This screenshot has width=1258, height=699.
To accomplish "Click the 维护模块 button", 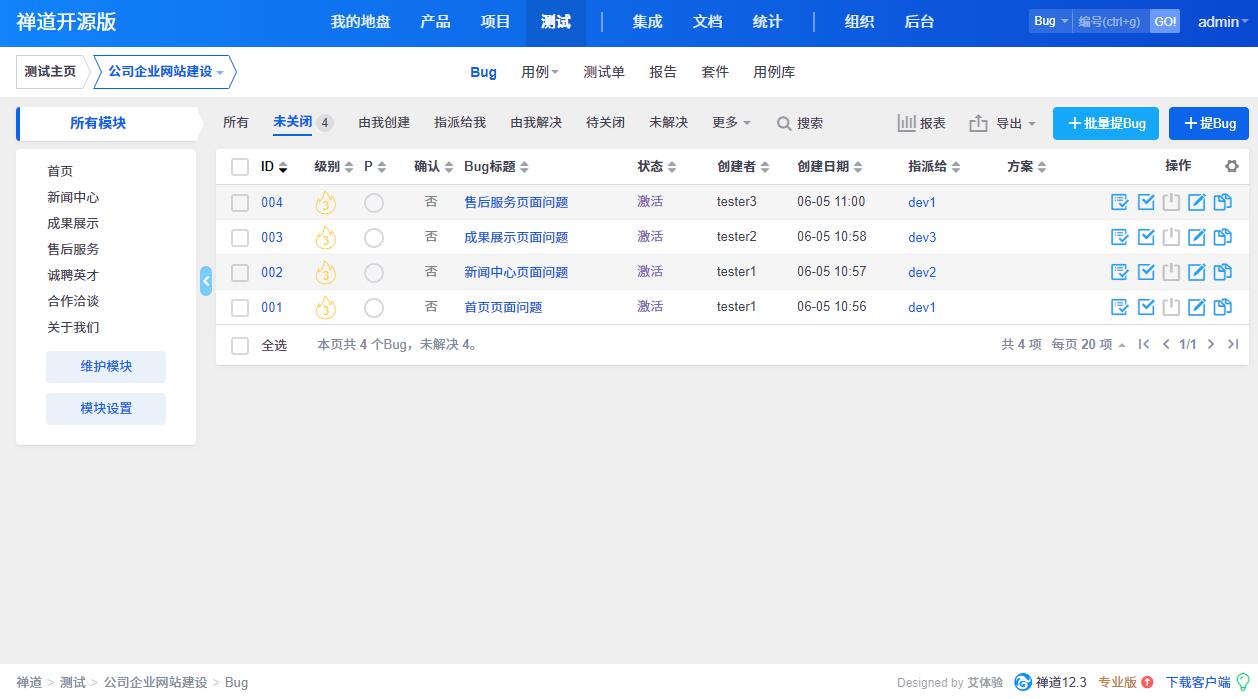I will 106,366.
